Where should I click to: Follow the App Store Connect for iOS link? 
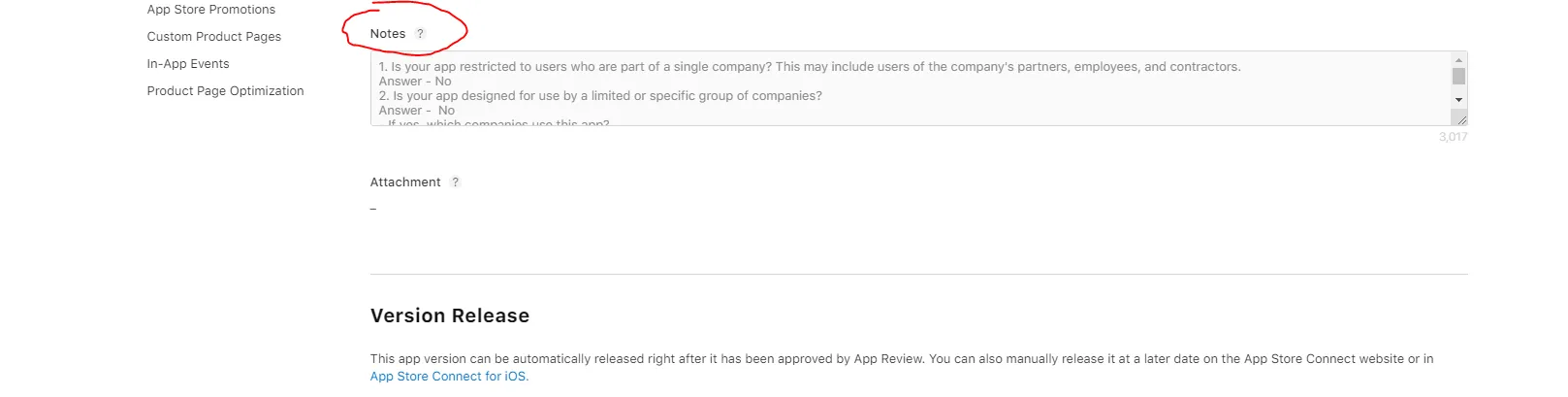tap(449, 377)
